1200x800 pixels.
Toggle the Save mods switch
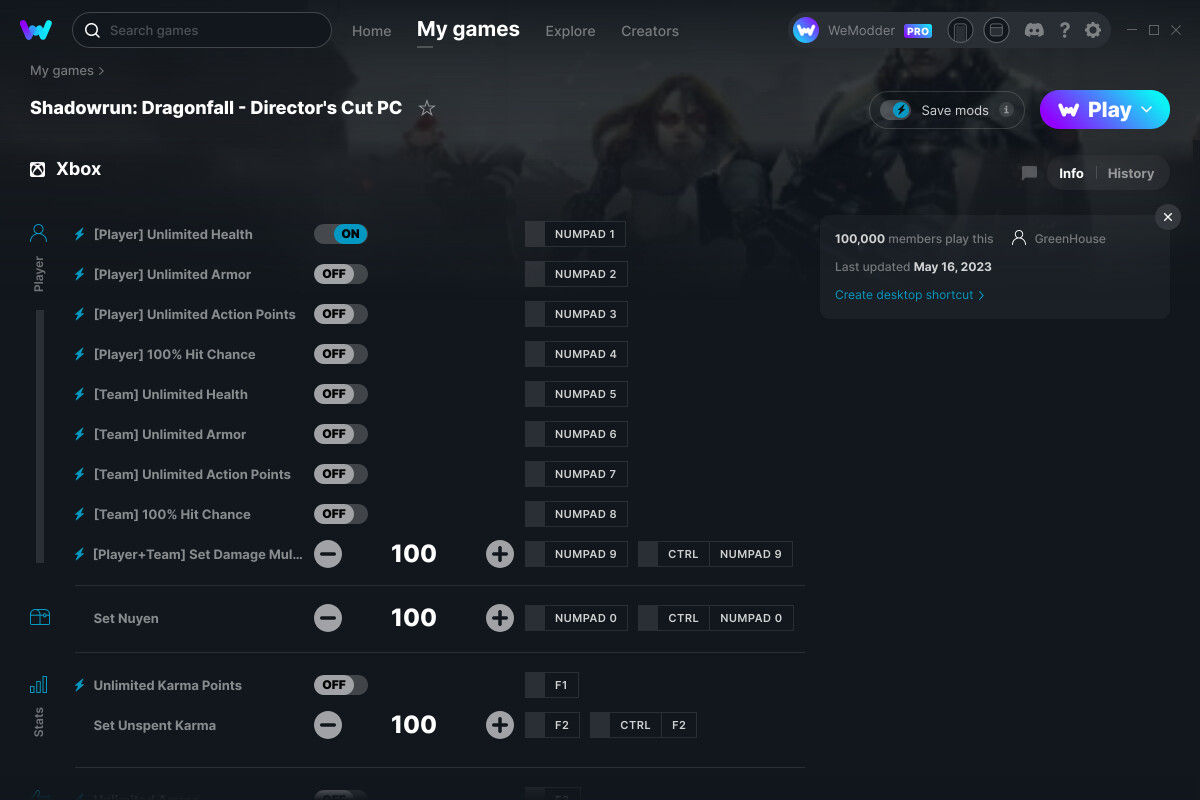coord(896,110)
